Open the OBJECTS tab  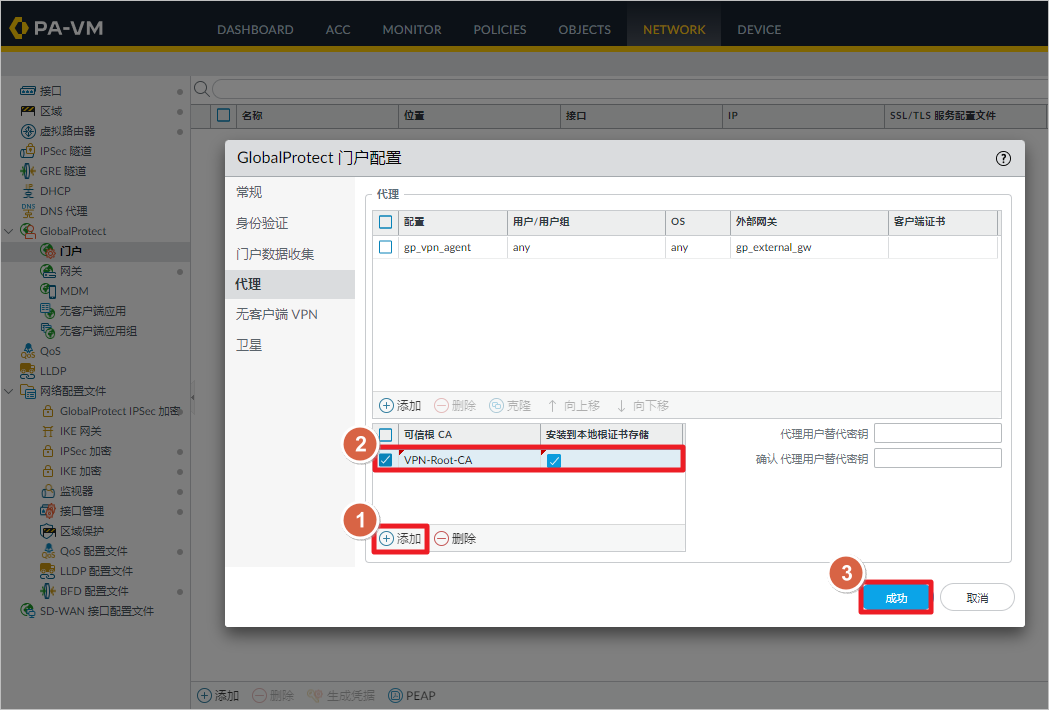[x=585, y=29]
